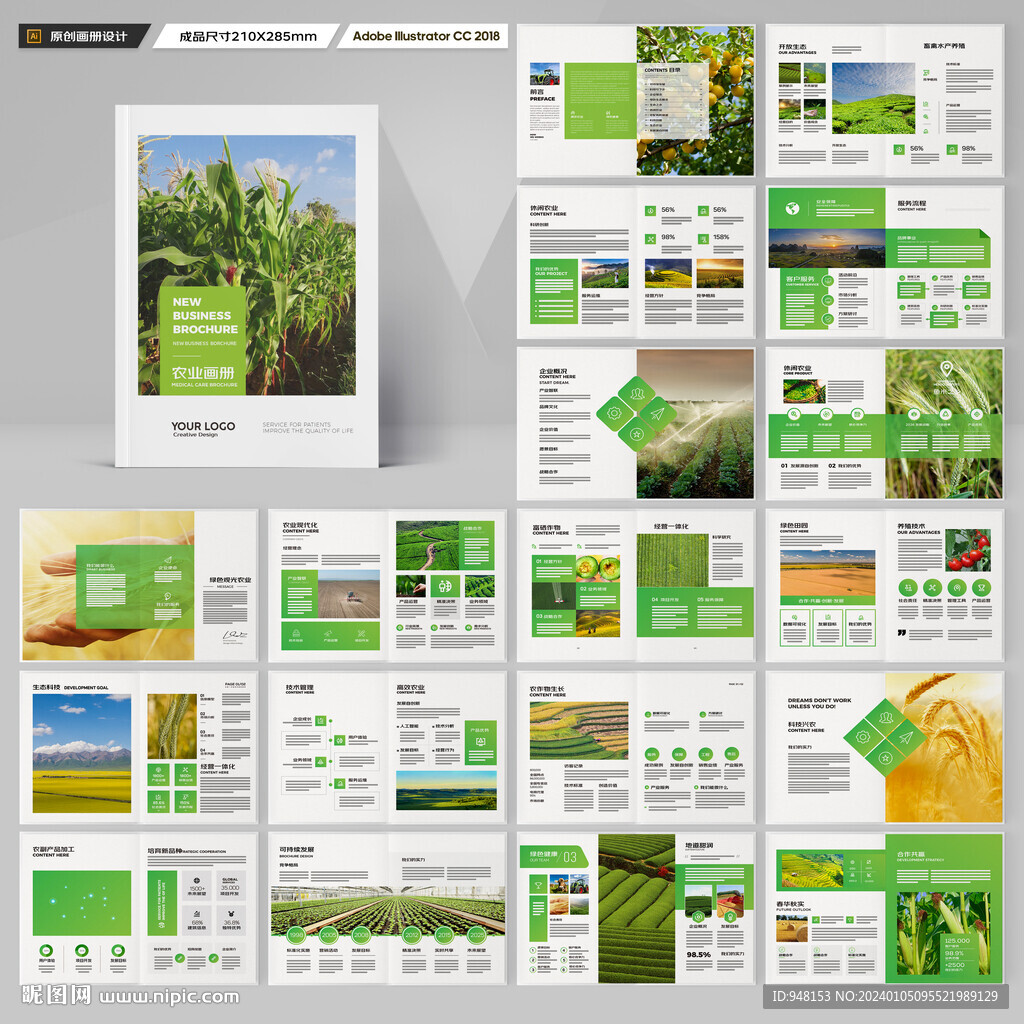The width and height of the screenshot is (1024, 1024).
Task: Click the gear icon diamond in 企业概况 spread
Action: pos(614,413)
